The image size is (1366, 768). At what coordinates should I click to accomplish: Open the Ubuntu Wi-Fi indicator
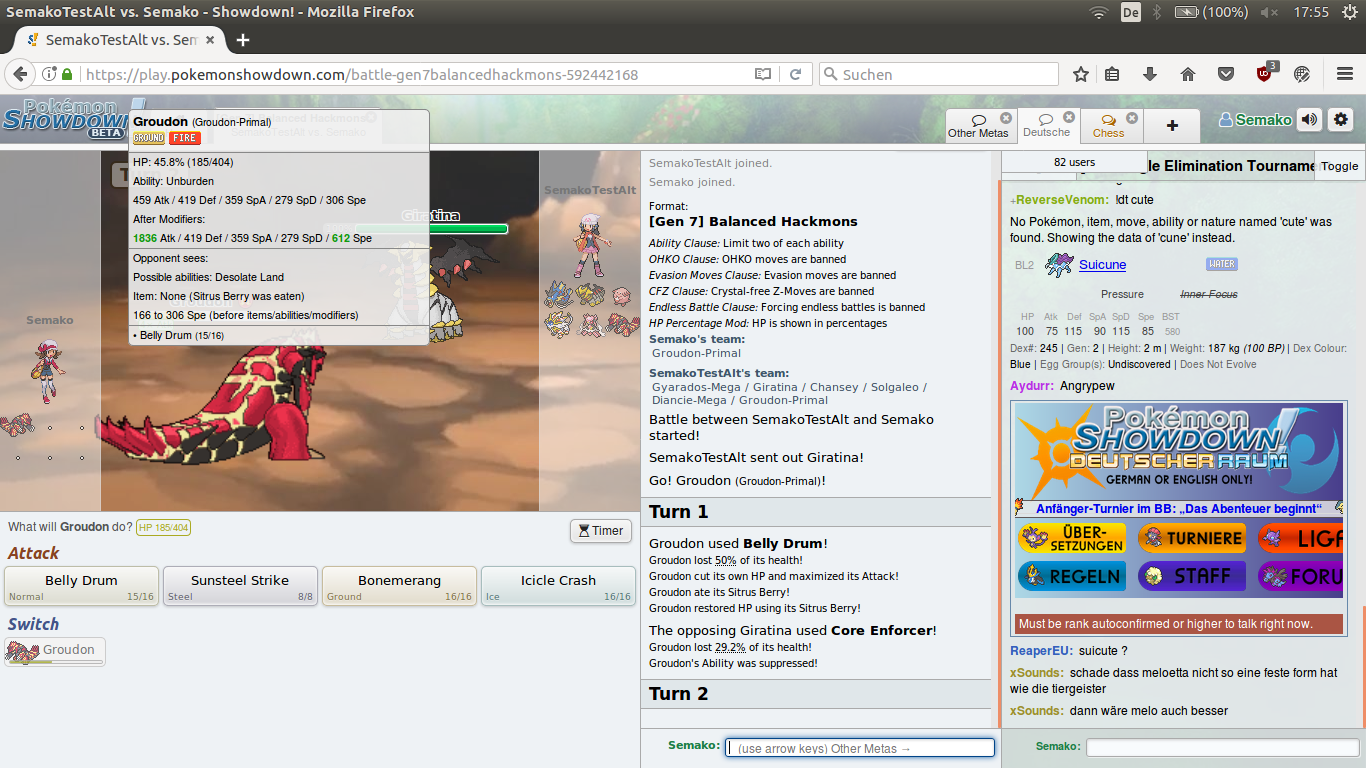coord(1099,12)
